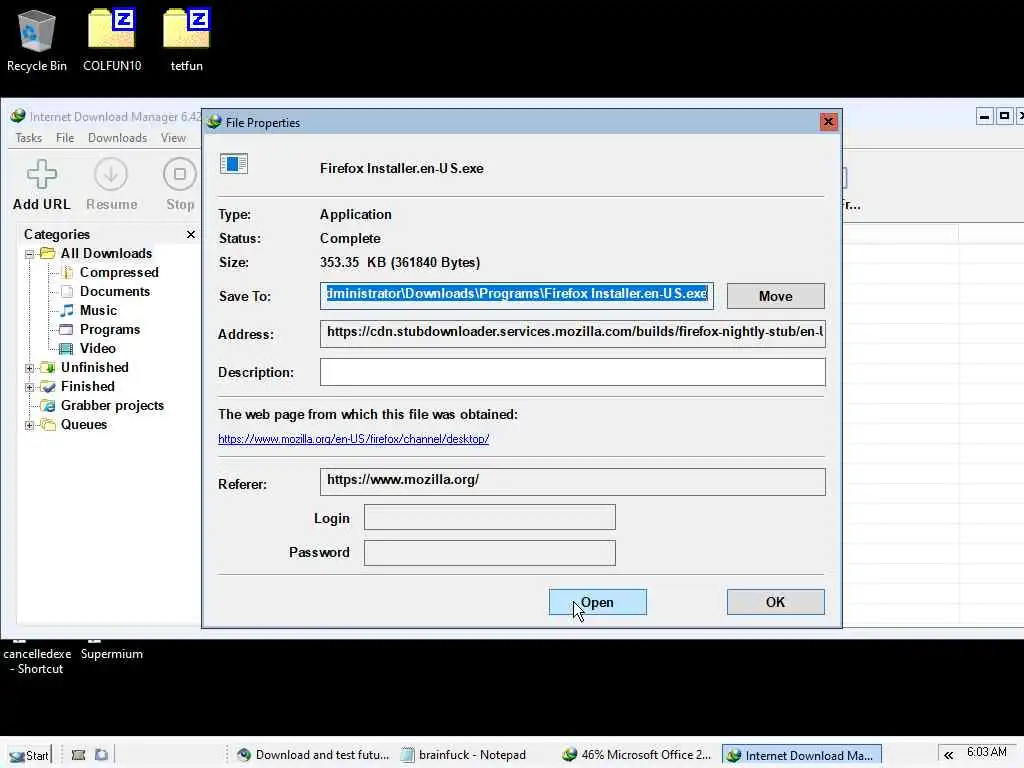1024x768 pixels.
Task: Expand the Finished tree node
Action: (x=29, y=387)
